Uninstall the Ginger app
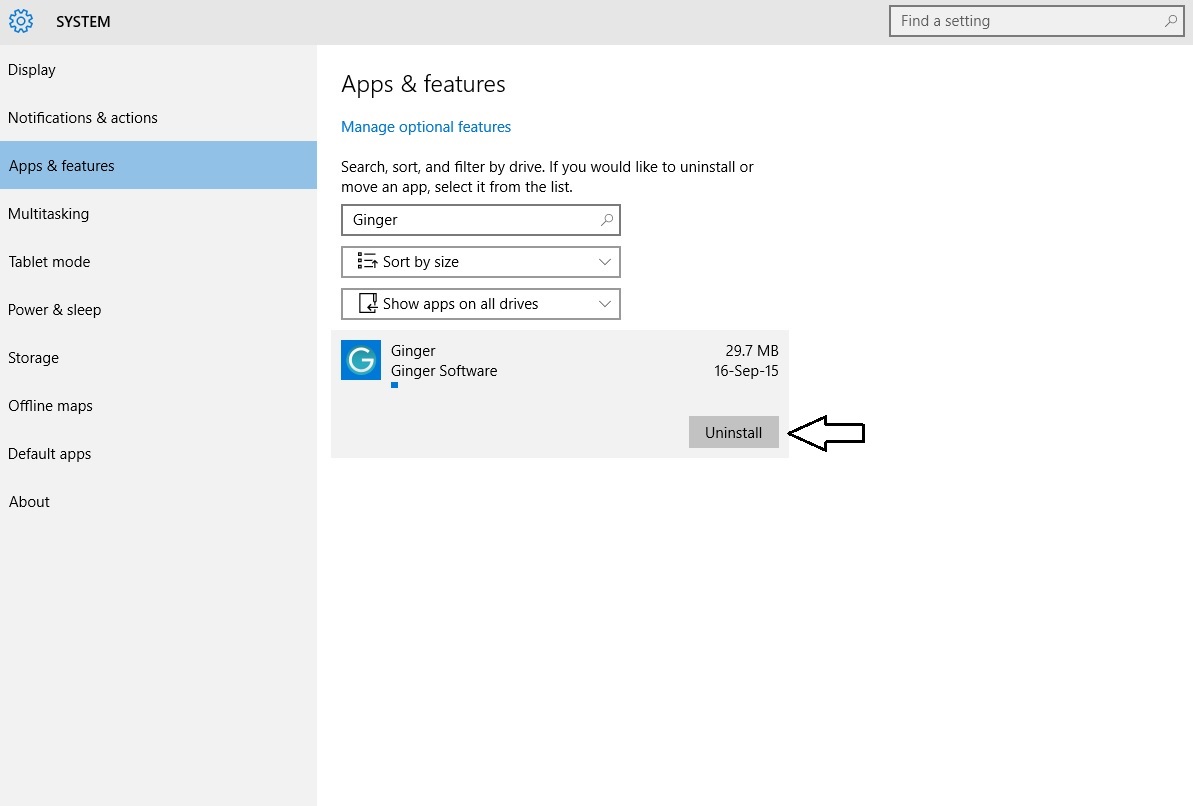Image resolution: width=1193 pixels, height=806 pixels. [733, 432]
